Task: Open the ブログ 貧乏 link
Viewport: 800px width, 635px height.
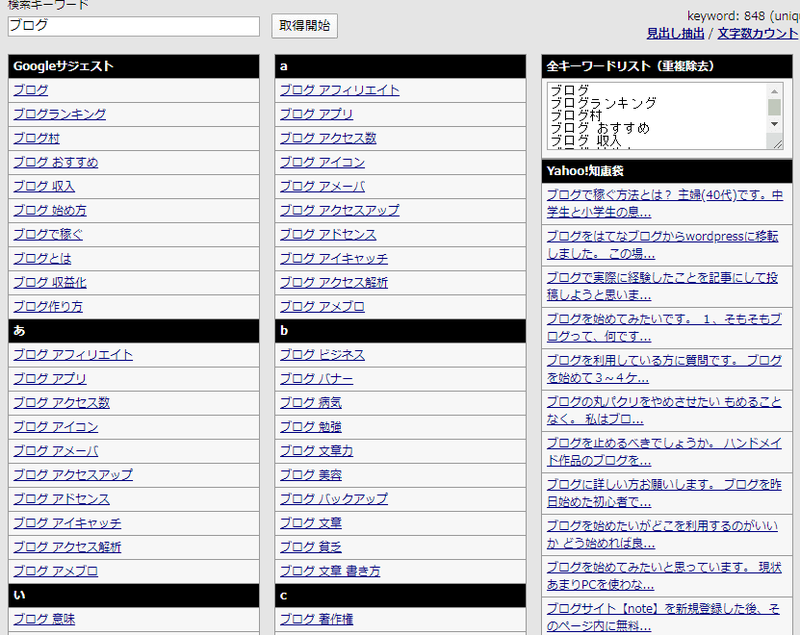Action: pyautogui.click(x=311, y=547)
